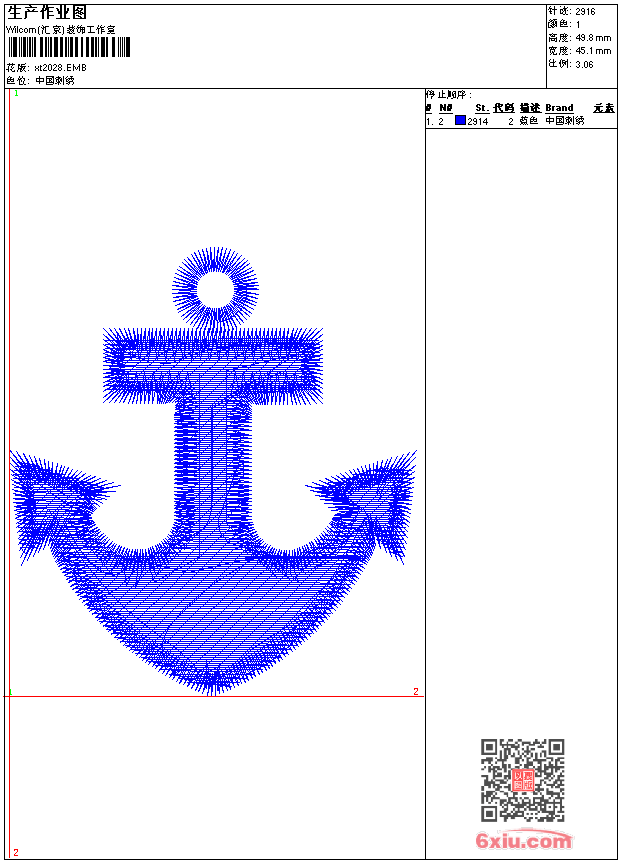Click the 停止顺序 stop sequence heading

tap(449, 94)
